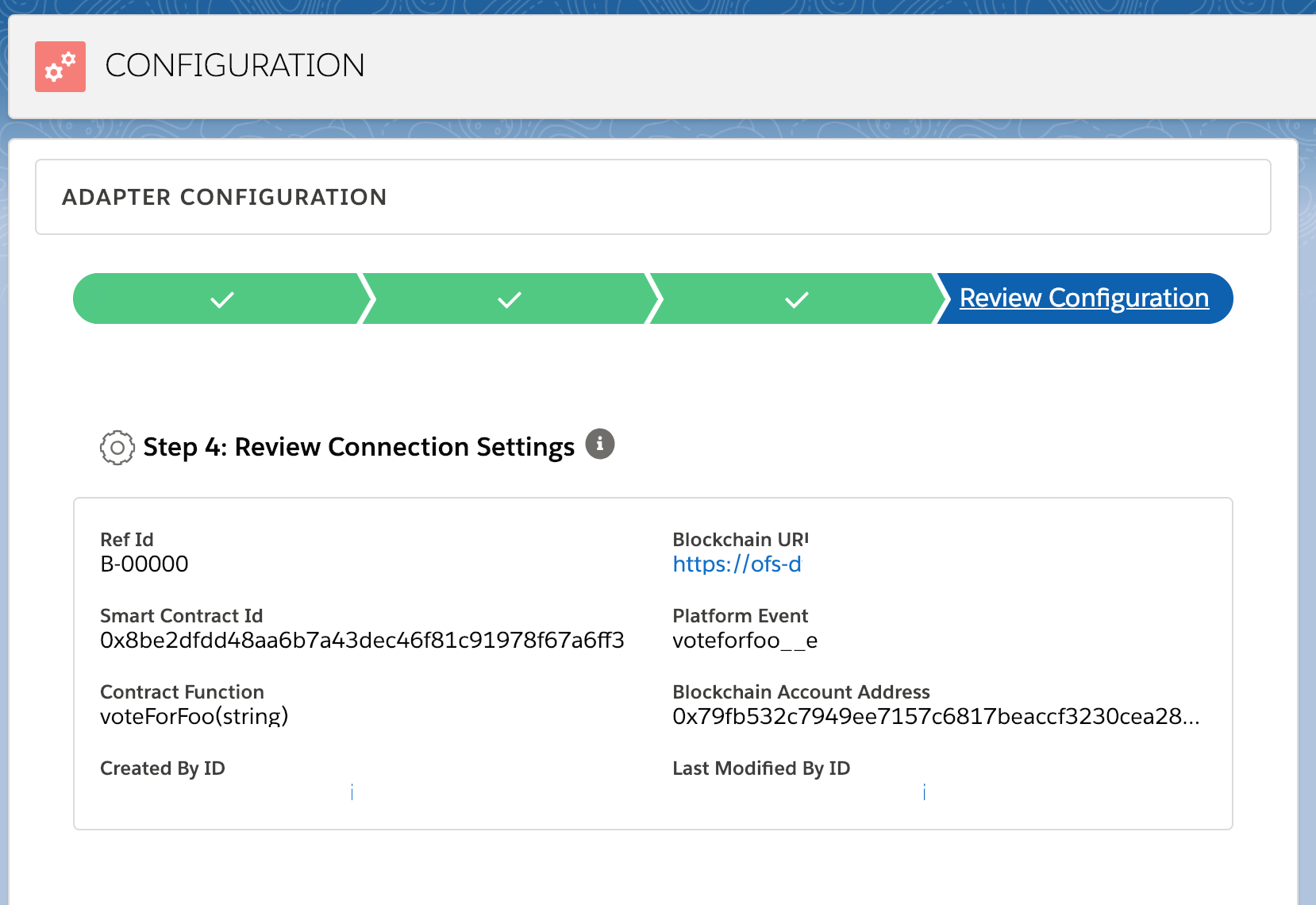Screen dimensions: 1316x905
Task: Click the first completed checkmark stage in progress path
Action: click(x=222, y=298)
